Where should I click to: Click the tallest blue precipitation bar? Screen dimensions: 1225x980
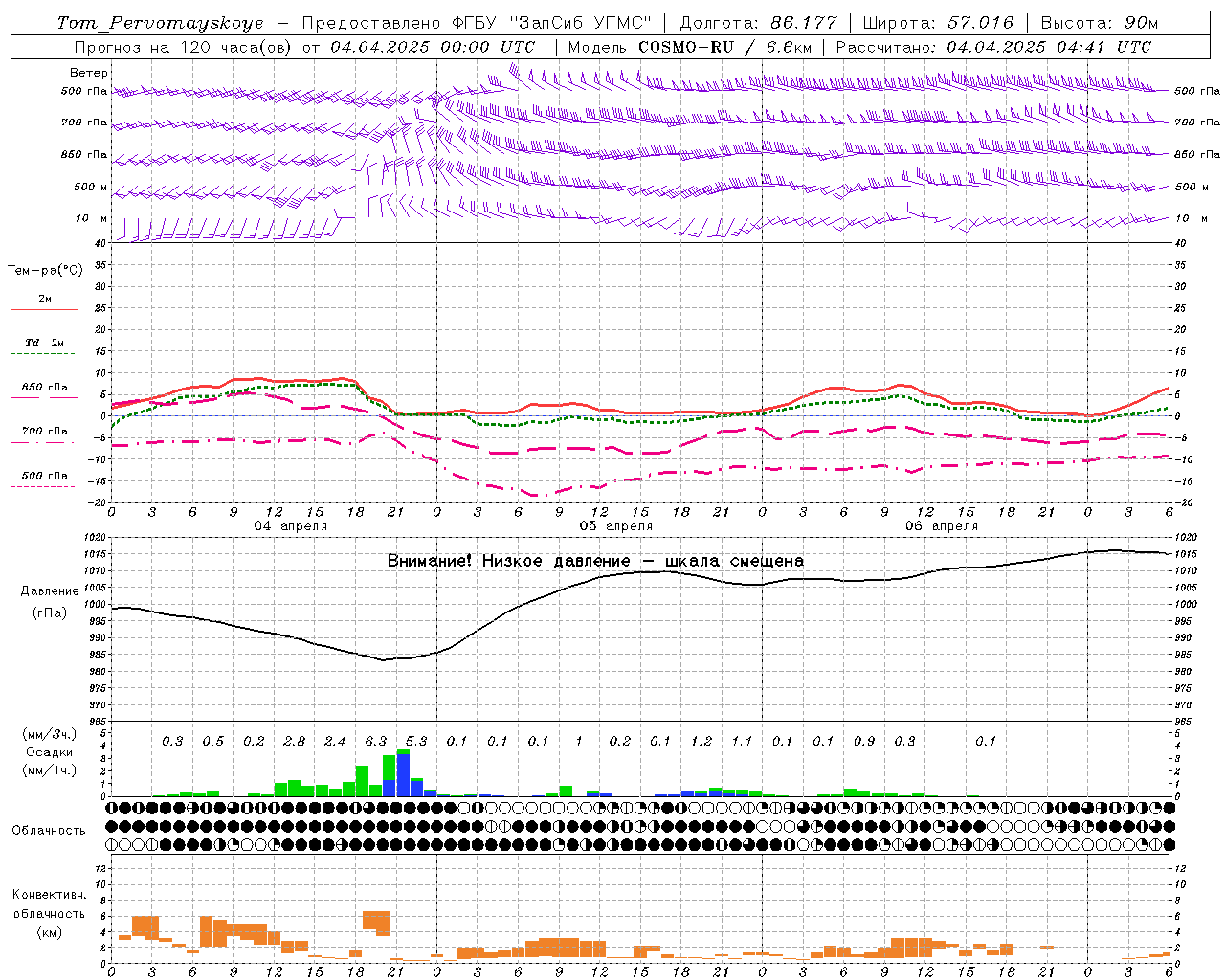(403, 775)
